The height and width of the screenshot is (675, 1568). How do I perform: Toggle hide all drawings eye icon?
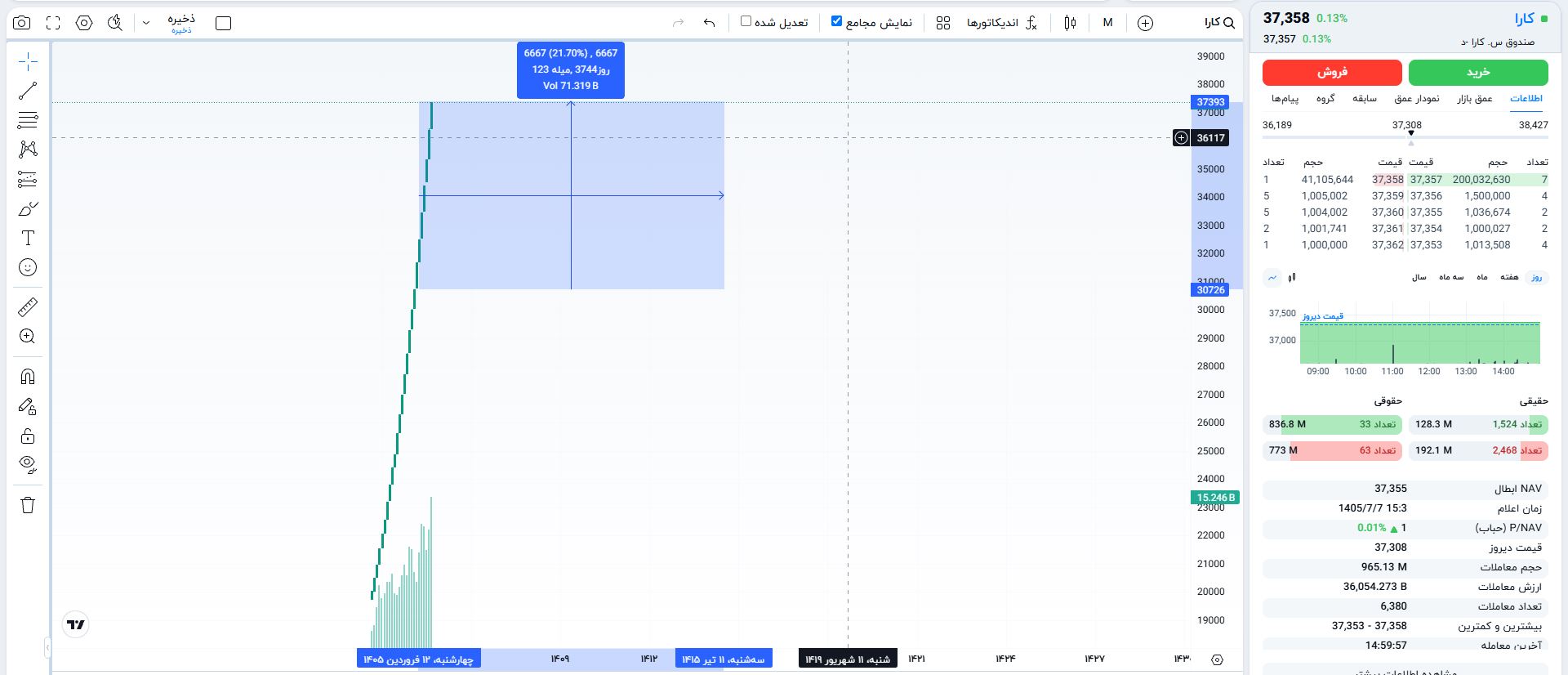click(x=28, y=464)
